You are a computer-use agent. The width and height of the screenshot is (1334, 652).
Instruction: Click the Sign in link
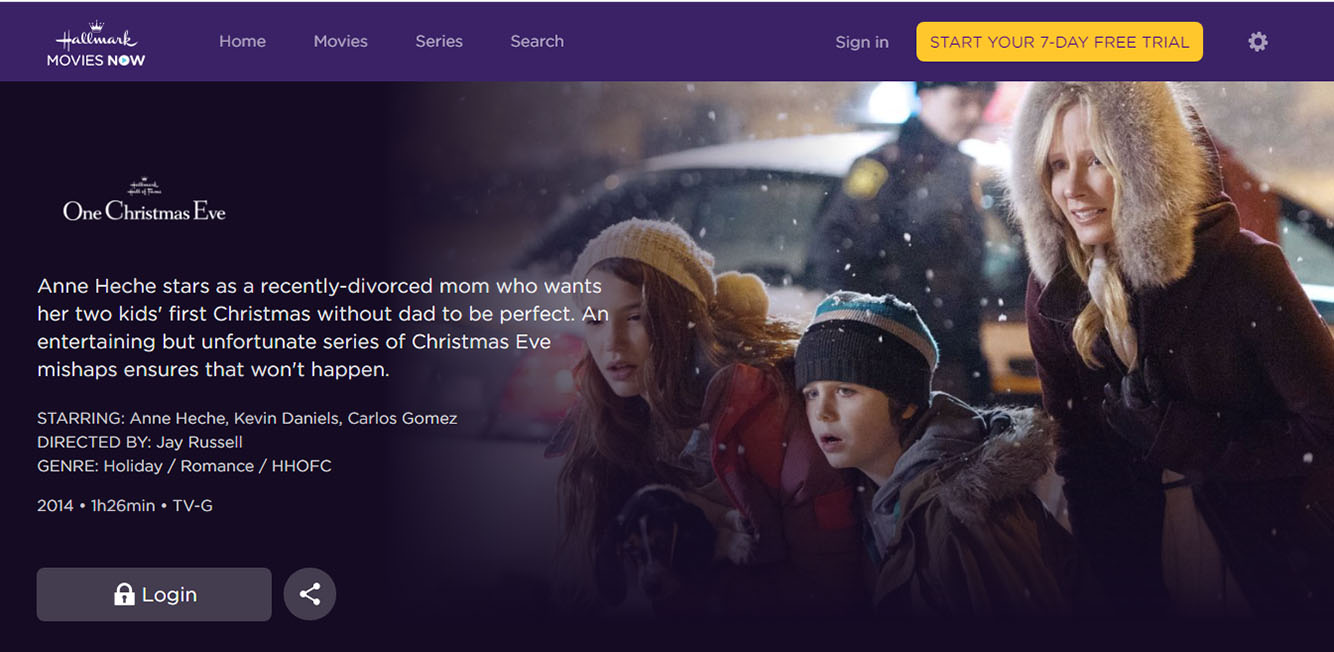[862, 42]
